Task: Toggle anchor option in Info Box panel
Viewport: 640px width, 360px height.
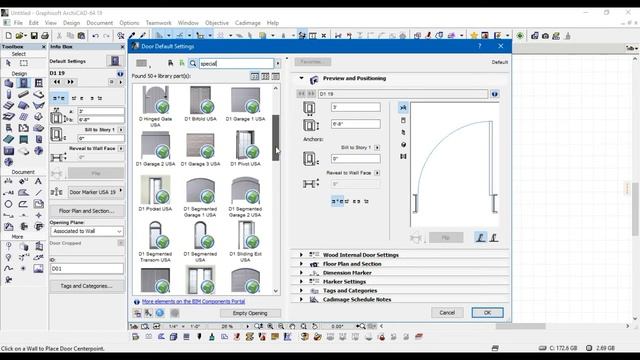Action: pyautogui.click(x=59, y=98)
